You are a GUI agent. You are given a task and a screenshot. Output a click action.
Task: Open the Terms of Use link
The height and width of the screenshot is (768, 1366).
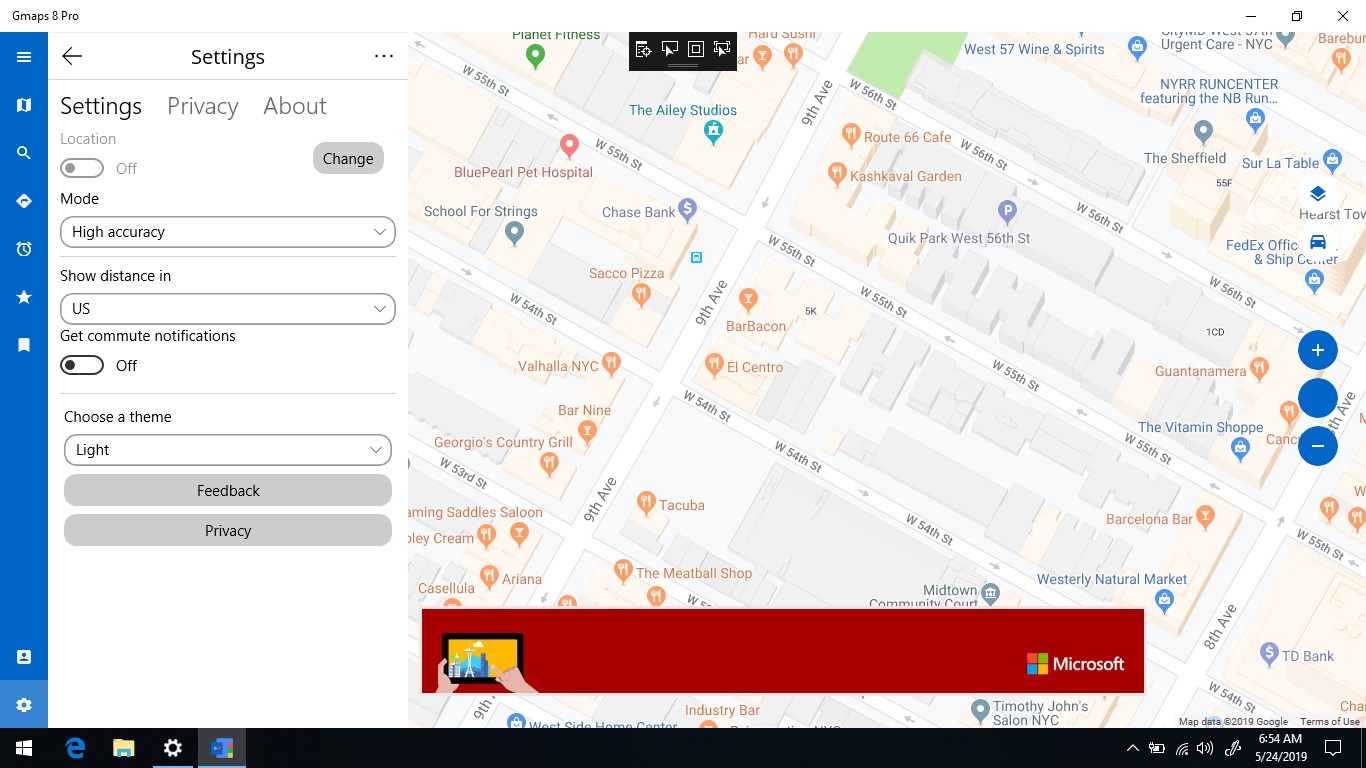[x=1330, y=722]
